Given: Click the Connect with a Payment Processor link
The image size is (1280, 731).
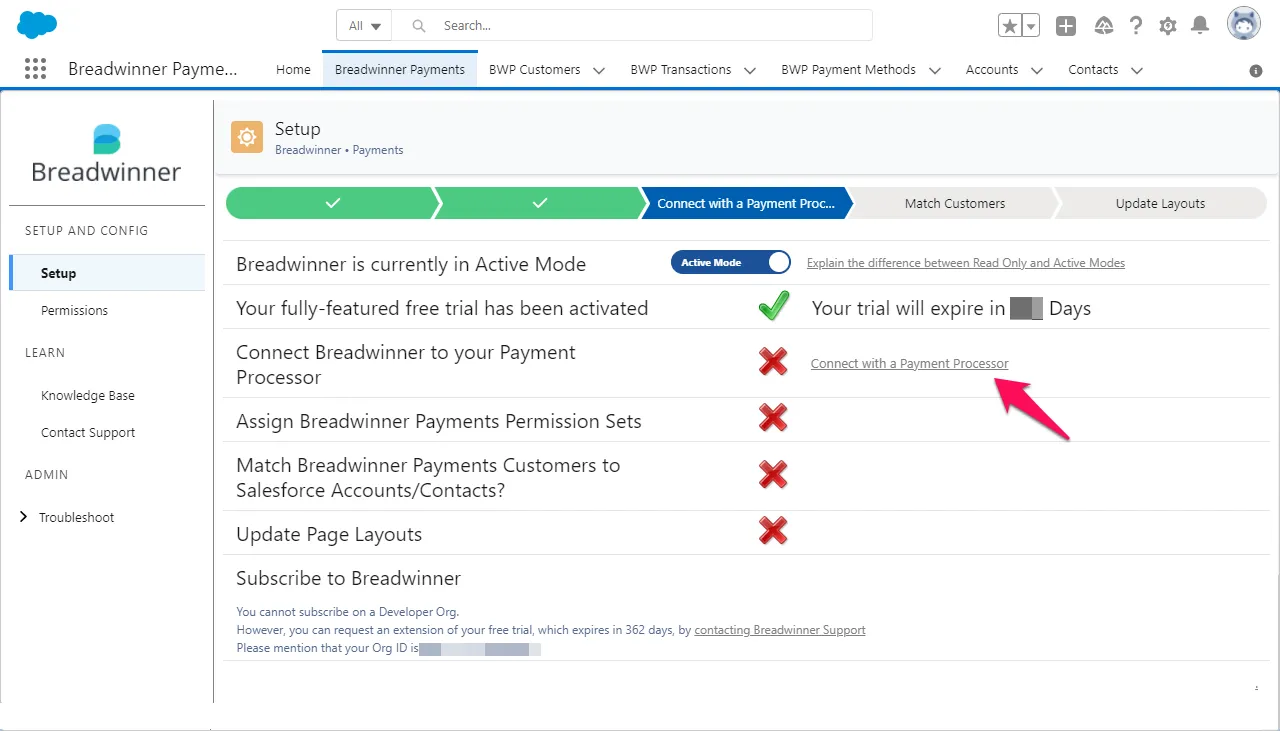Looking at the screenshot, I should (x=910, y=364).
